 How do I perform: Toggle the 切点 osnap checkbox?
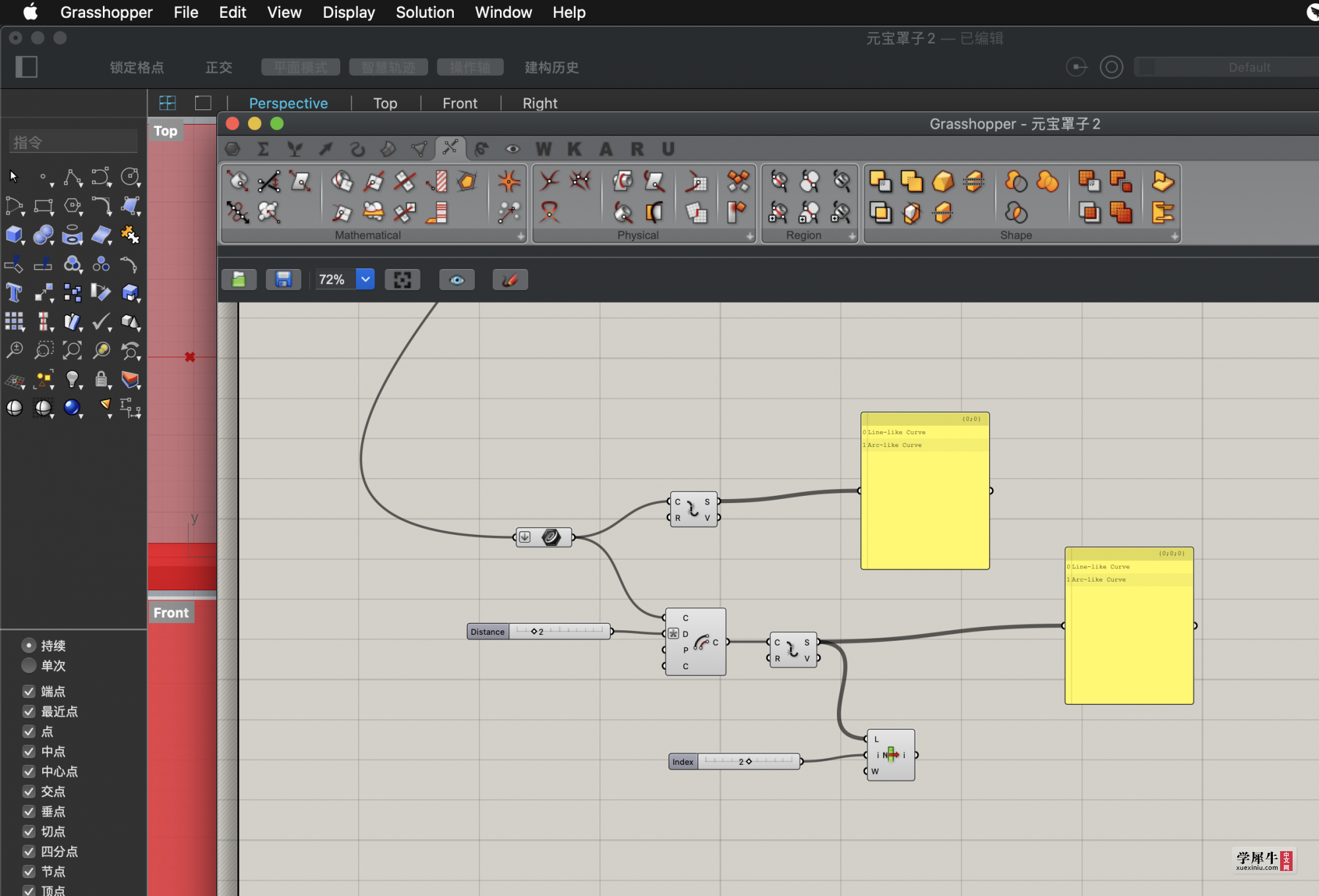pyautogui.click(x=29, y=831)
